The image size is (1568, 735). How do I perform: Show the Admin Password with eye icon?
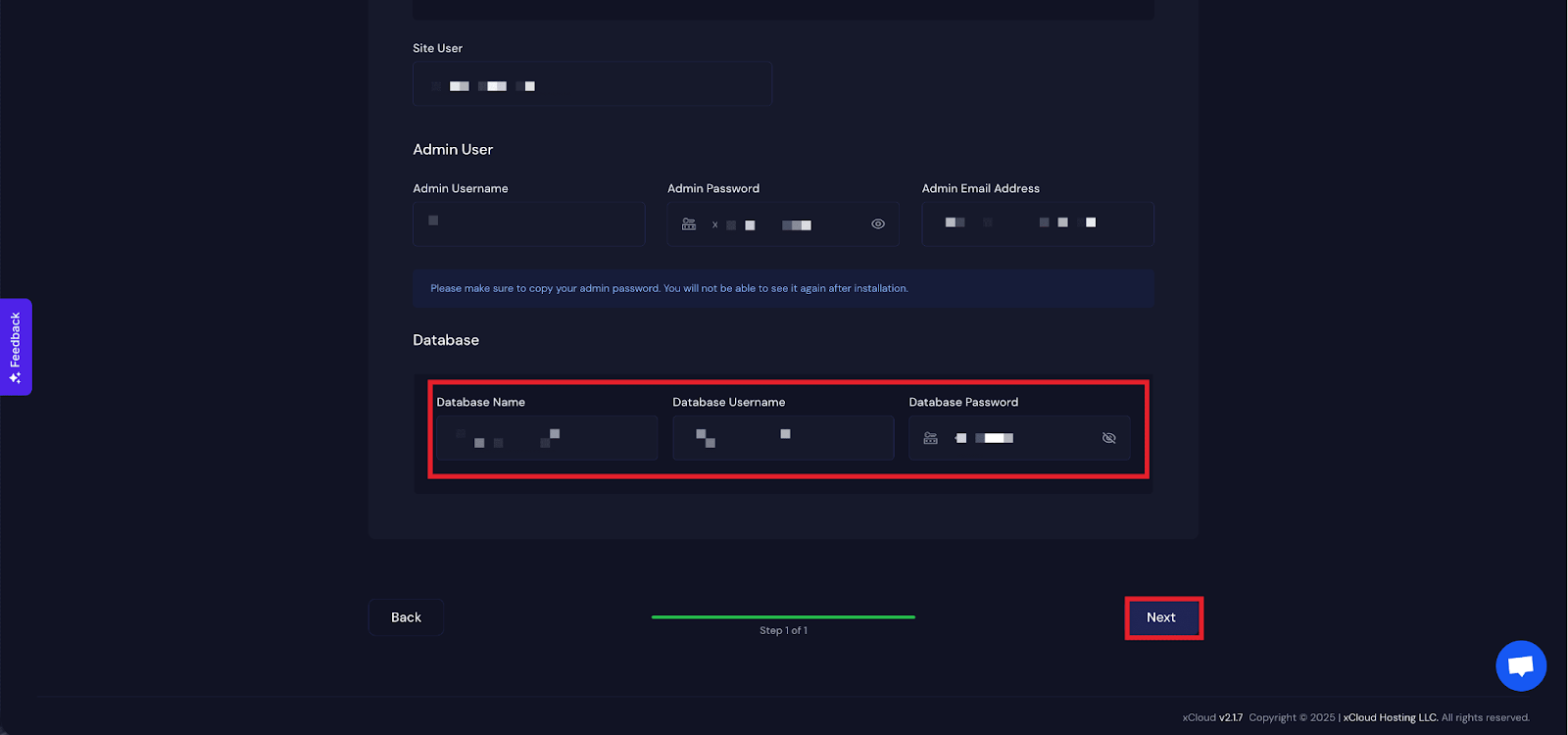point(878,224)
